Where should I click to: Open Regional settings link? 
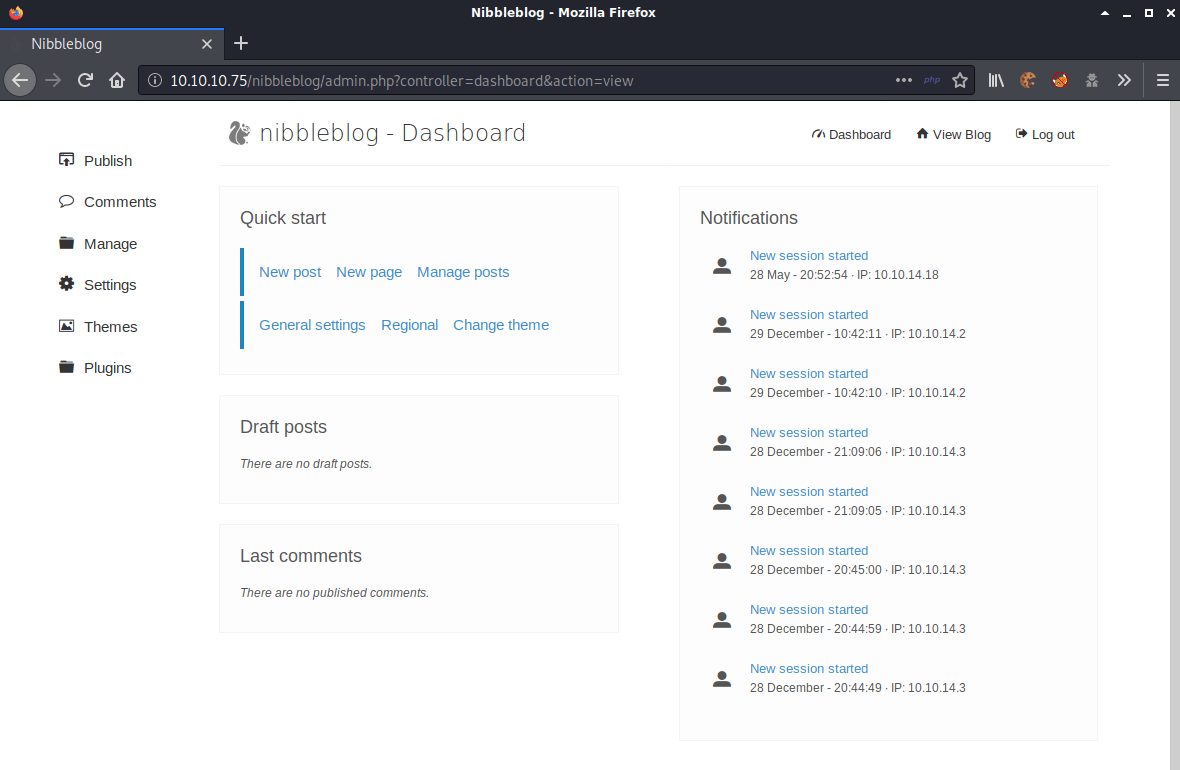click(409, 325)
